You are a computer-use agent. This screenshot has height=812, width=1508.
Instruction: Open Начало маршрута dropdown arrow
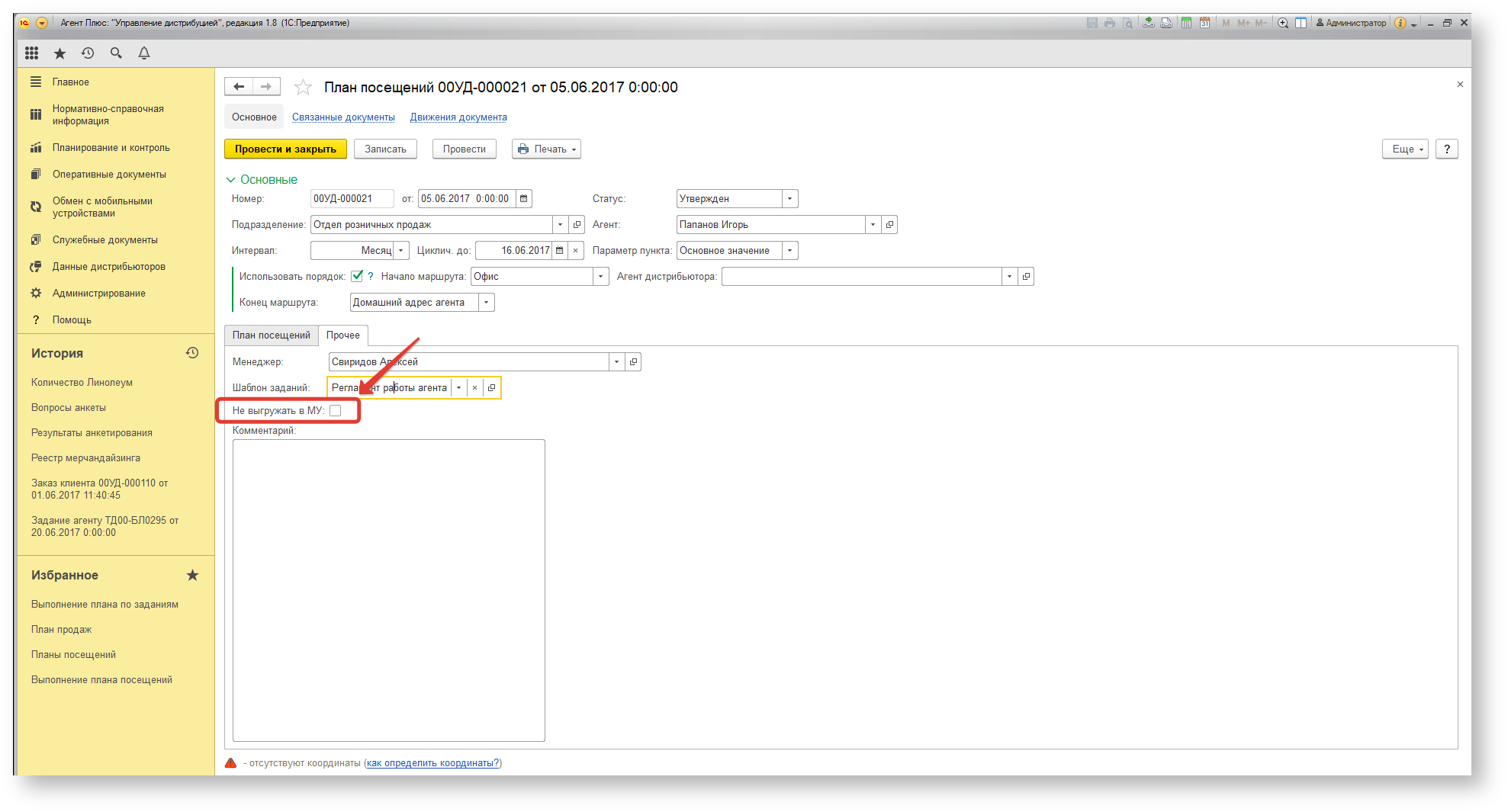[601, 277]
